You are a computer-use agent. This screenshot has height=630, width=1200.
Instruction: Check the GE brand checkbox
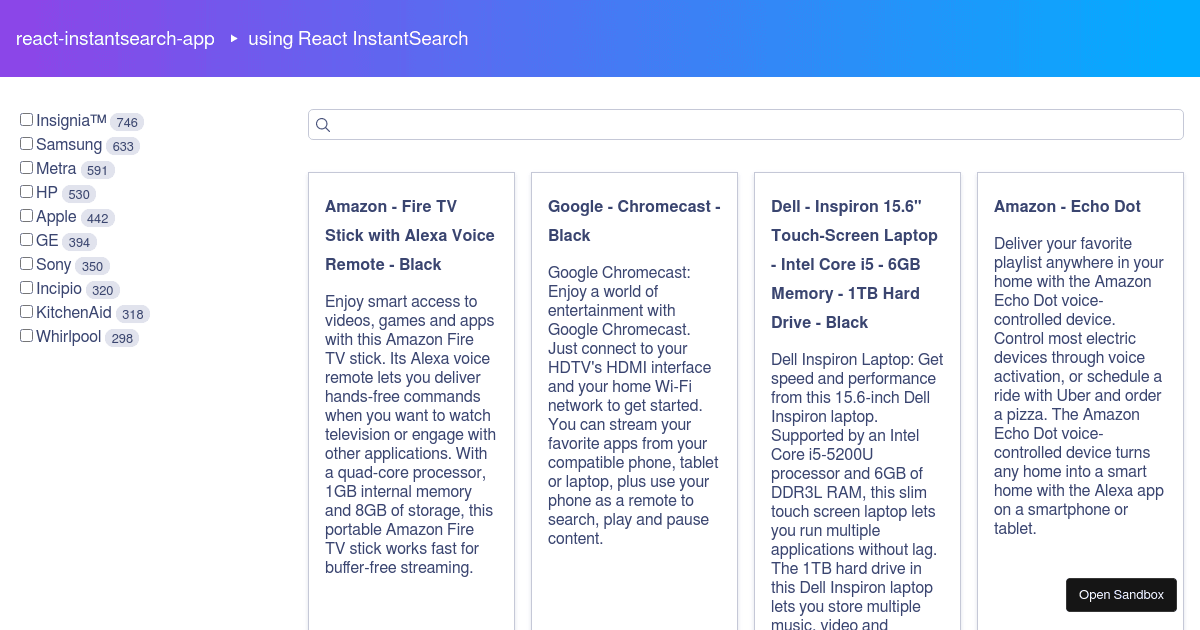(x=26, y=238)
